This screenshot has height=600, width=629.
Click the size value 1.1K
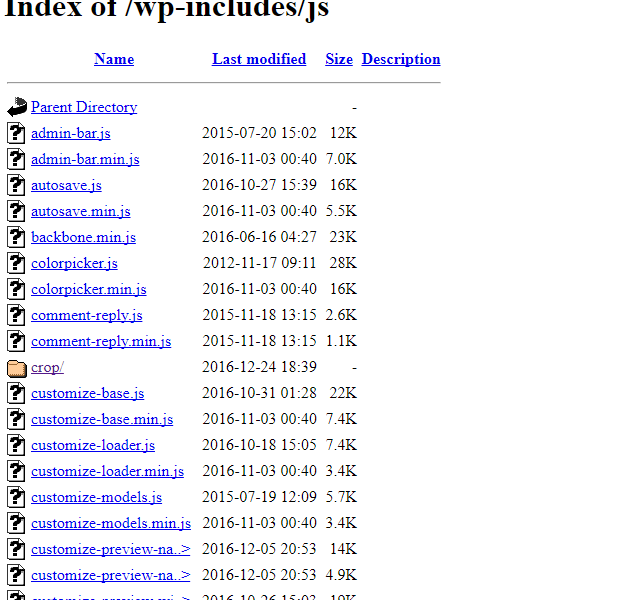click(x=341, y=341)
